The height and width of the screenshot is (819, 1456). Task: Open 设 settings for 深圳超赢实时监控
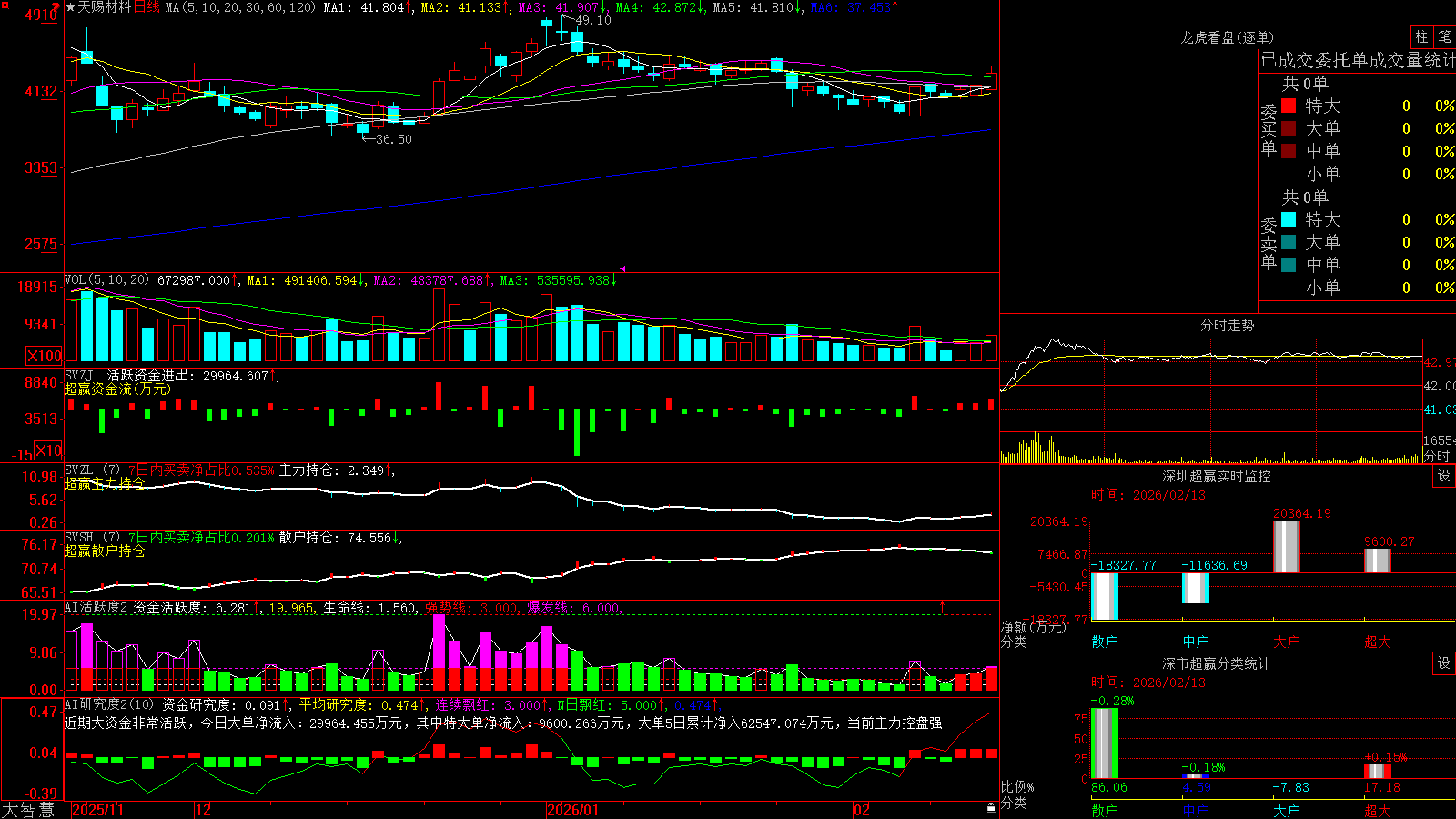(x=1444, y=476)
